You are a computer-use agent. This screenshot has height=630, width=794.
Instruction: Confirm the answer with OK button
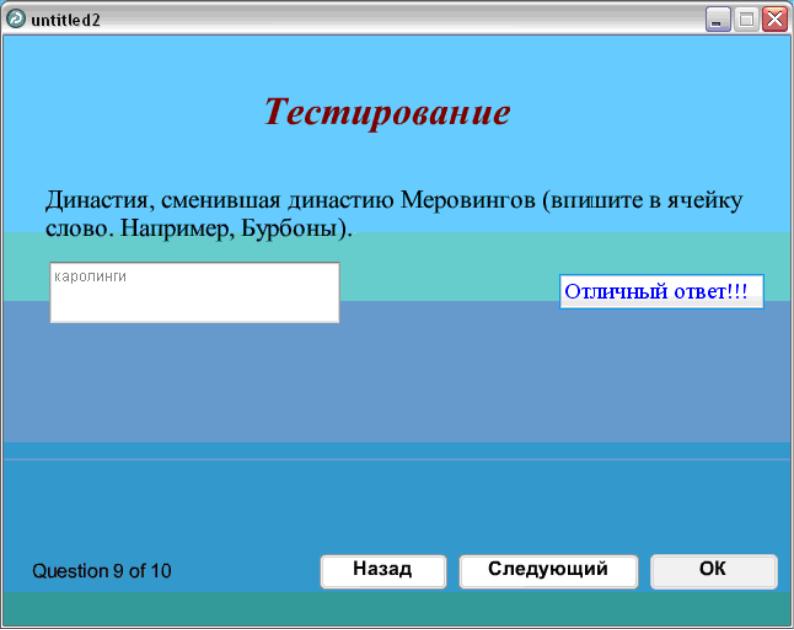point(713,571)
